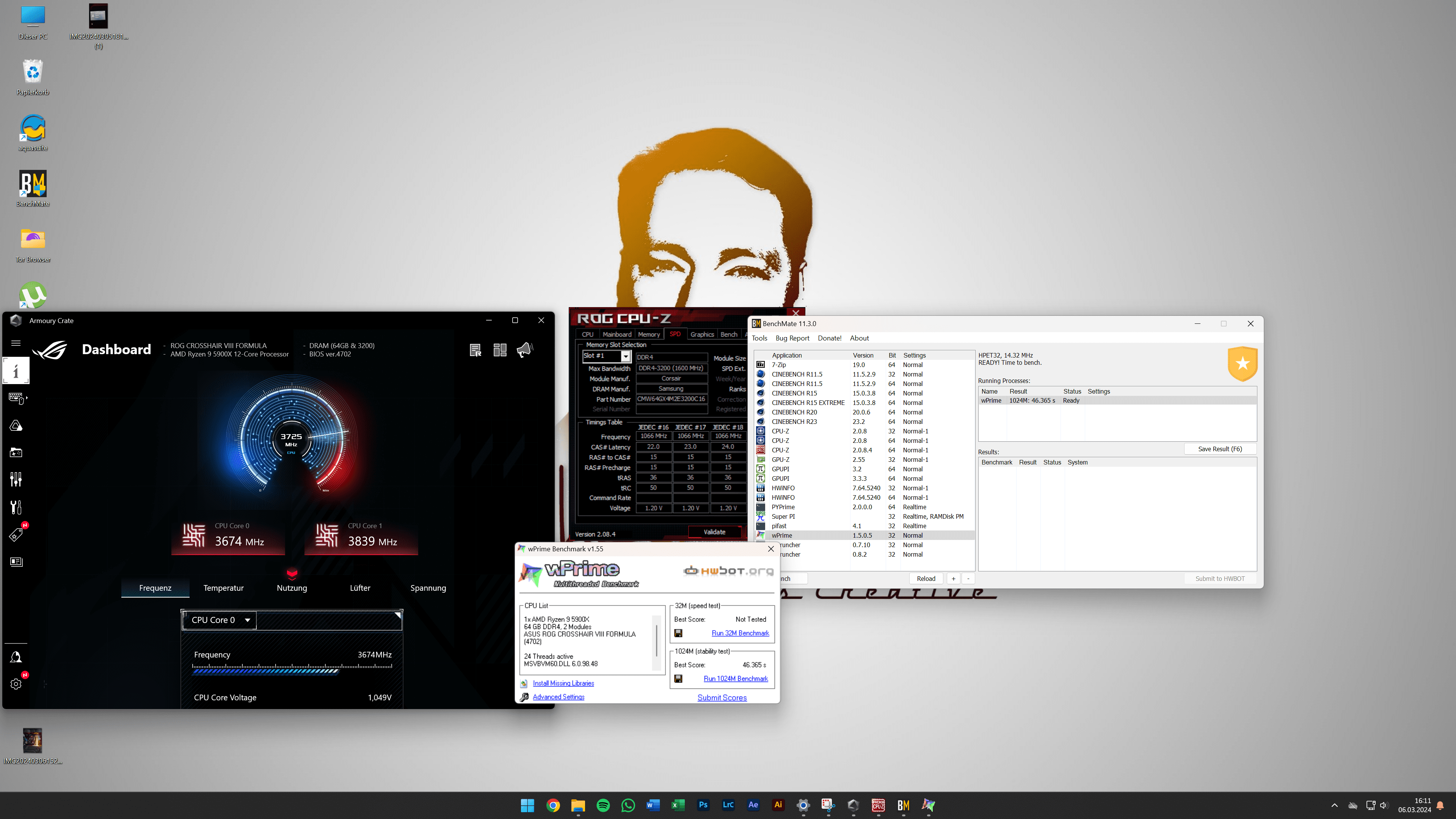Image resolution: width=1456 pixels, height=819 pixels.
Task: Click Snipping Tool taskbar icon
Action: 828,805
